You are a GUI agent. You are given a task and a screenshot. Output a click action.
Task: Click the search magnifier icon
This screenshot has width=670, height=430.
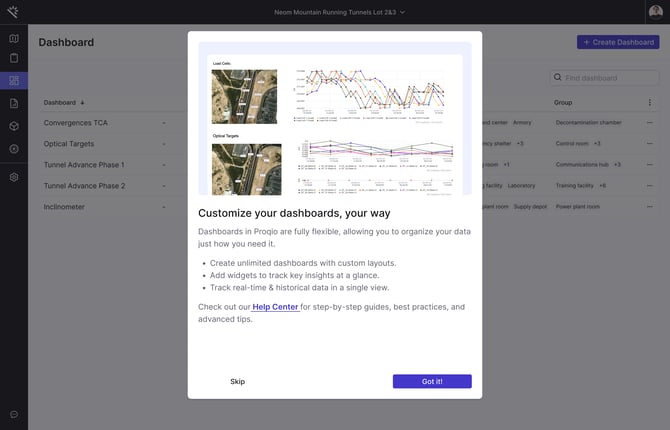tap(557, 77)
